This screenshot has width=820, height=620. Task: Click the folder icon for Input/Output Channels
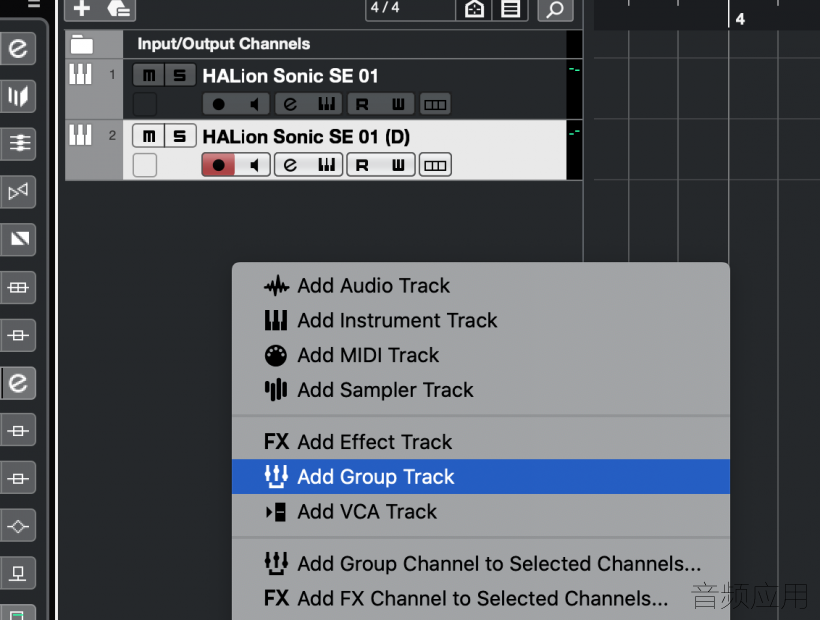(82, 44)
